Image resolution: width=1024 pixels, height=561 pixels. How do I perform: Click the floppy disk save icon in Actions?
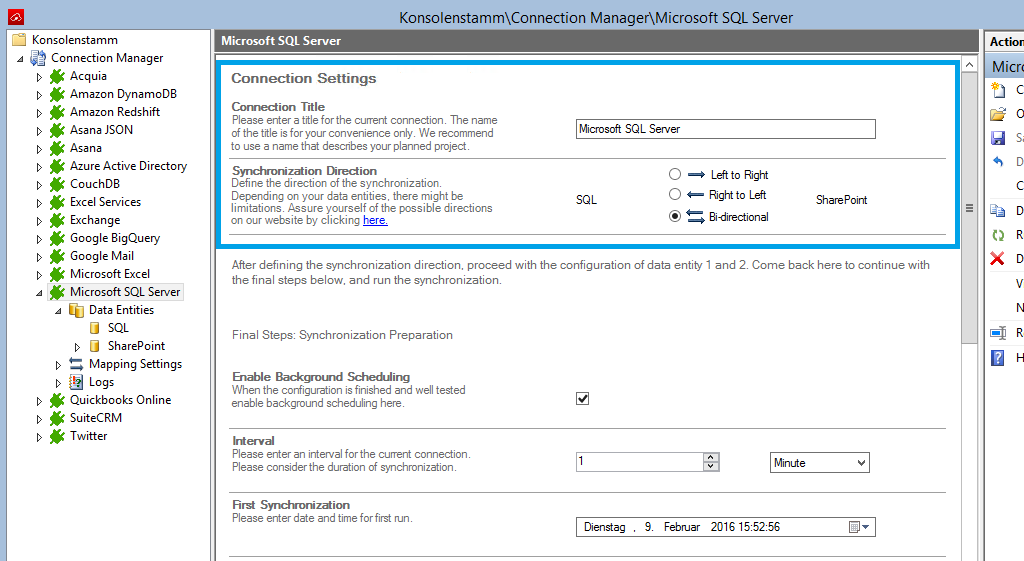998,138
